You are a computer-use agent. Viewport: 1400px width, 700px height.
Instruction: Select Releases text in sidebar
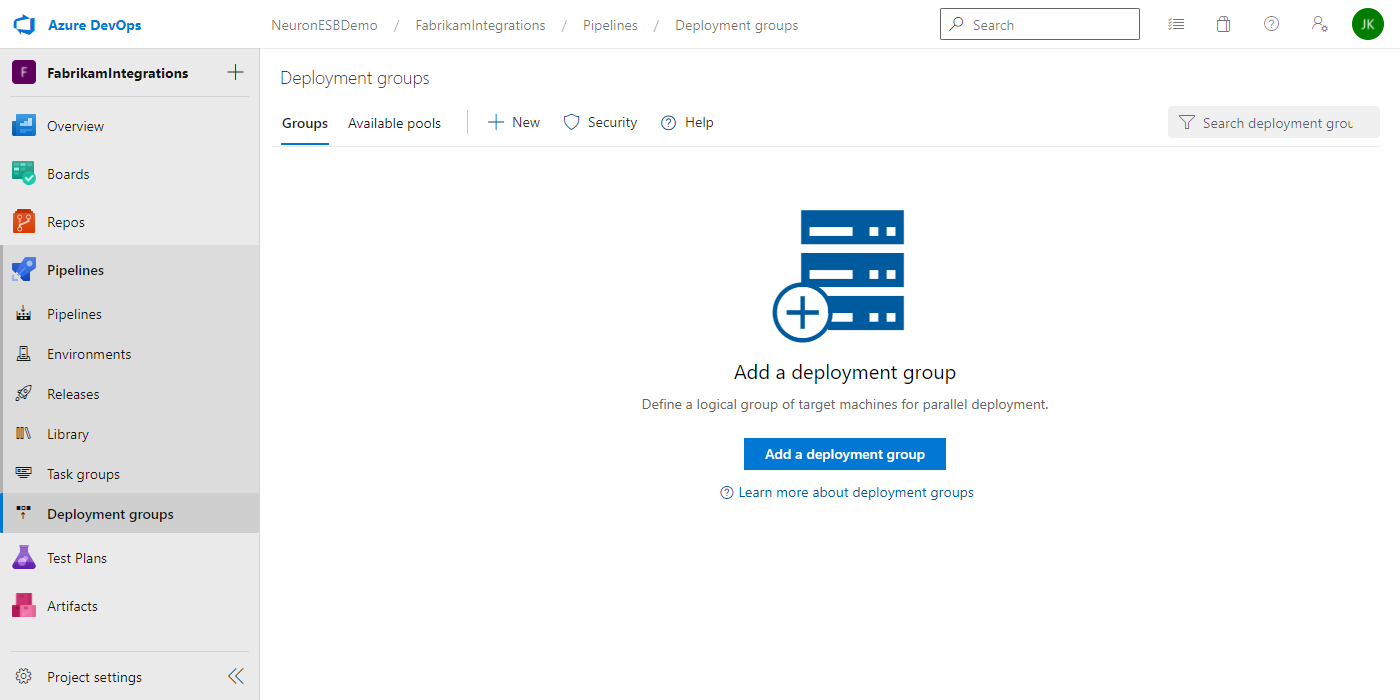(x=73, y=394)
